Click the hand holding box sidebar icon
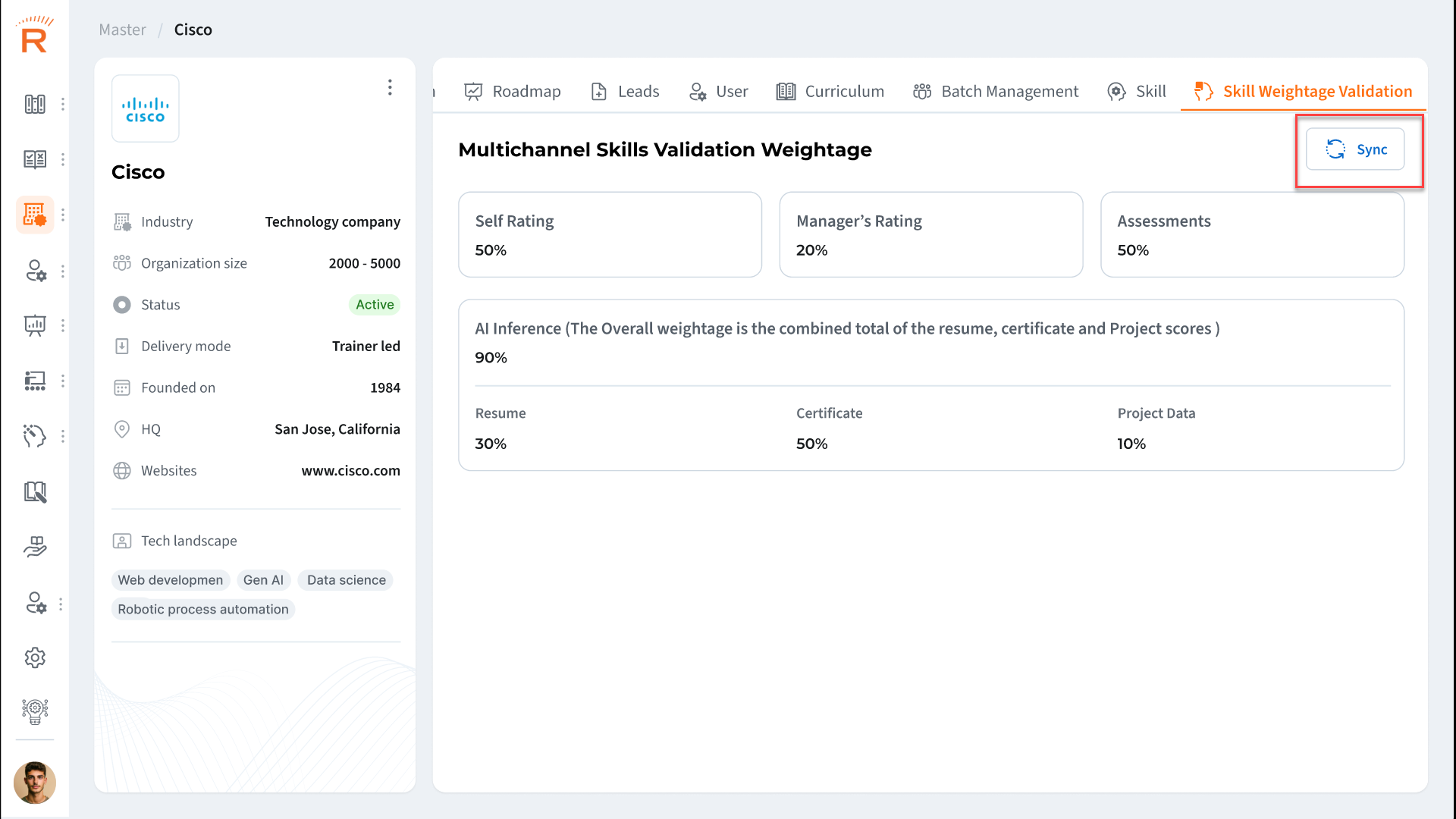 pos(35,547)
